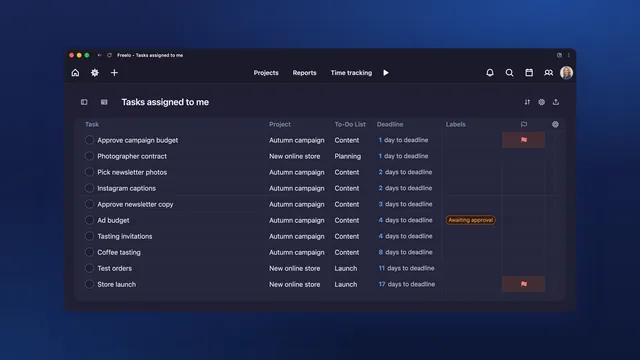Screen dimensions: 640x360
Task: Sort by the Deadline column header
Action: [x=390, y=124]
